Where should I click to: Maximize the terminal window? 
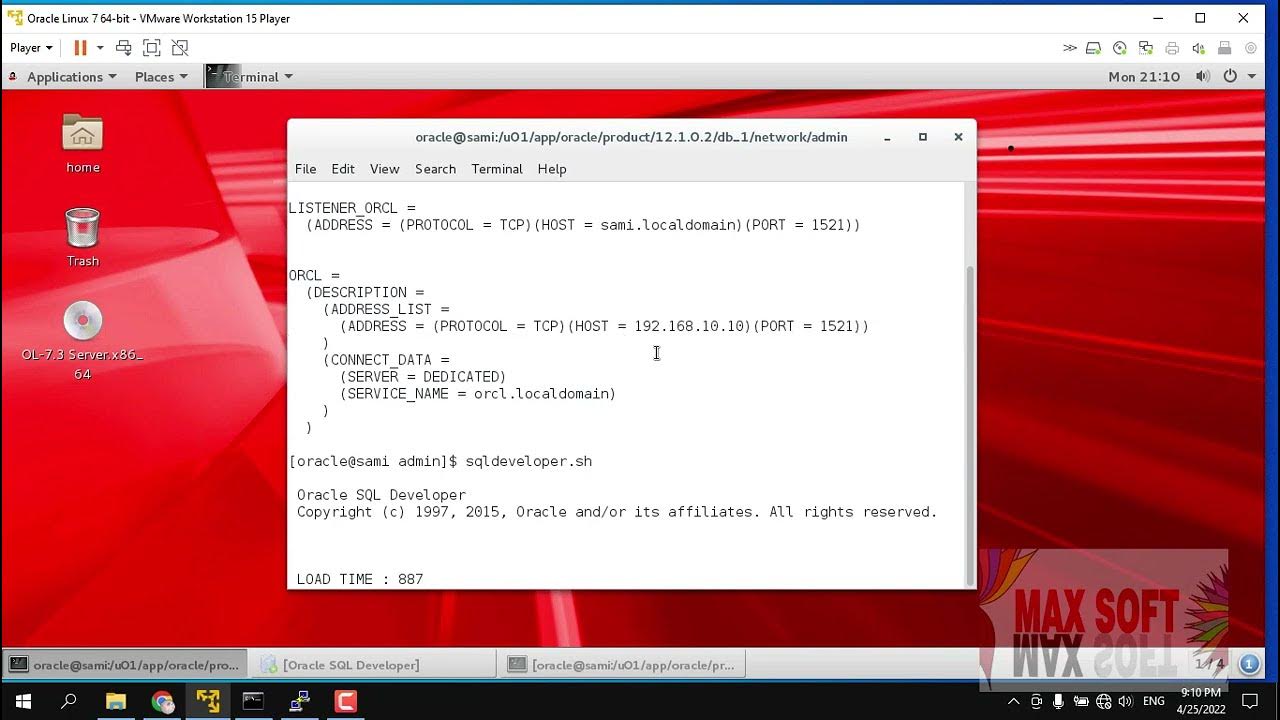click(923, 138)
